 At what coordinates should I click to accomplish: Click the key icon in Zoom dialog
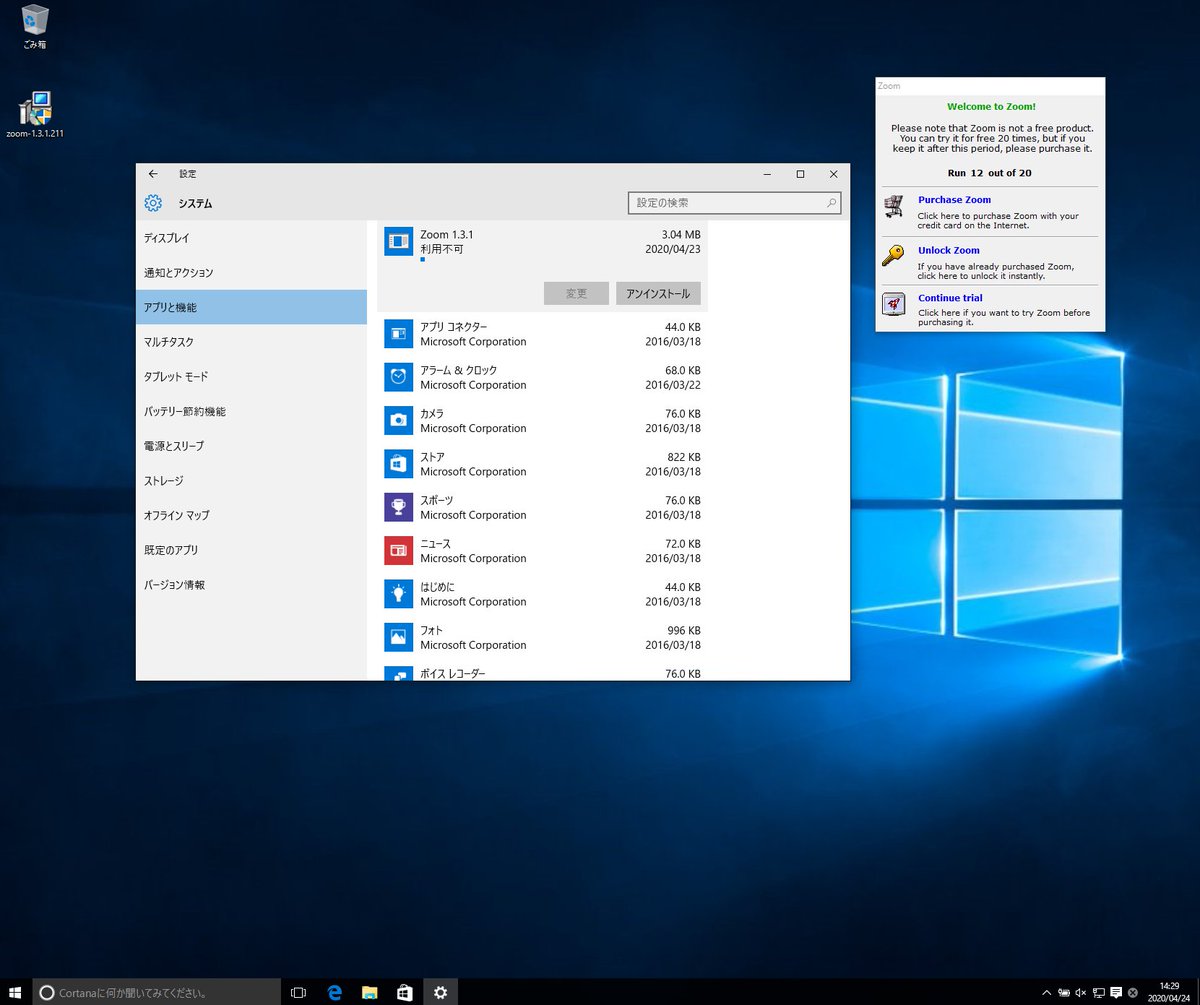pos(893,256)
